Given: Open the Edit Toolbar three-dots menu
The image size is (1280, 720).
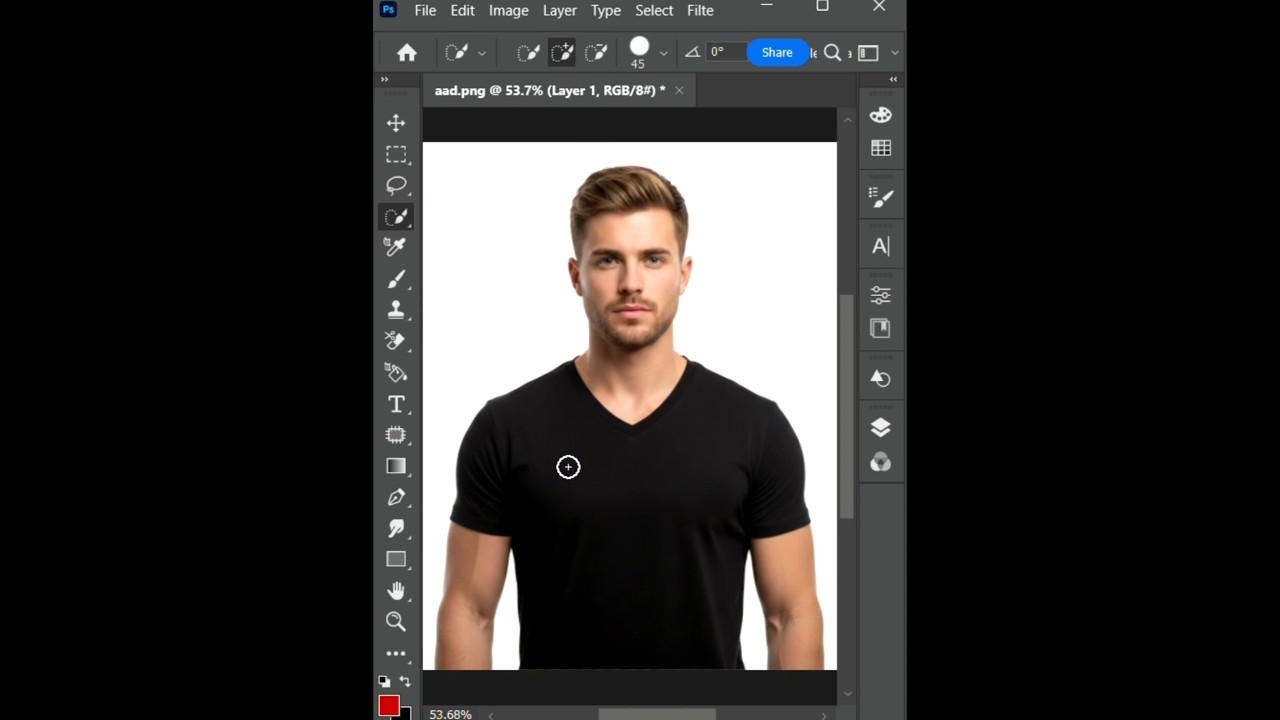Looking at the screenshot, I should tap(396, 654).
